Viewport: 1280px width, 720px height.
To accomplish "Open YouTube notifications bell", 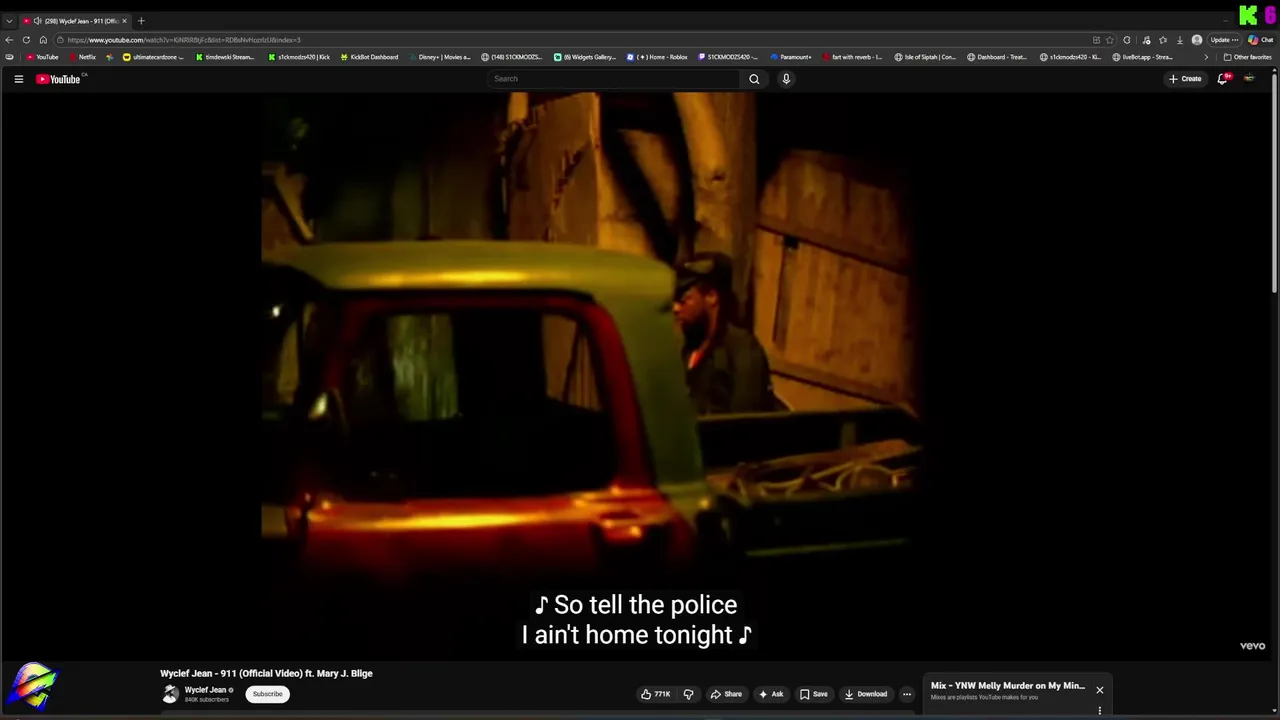I will click(1222, 79).
